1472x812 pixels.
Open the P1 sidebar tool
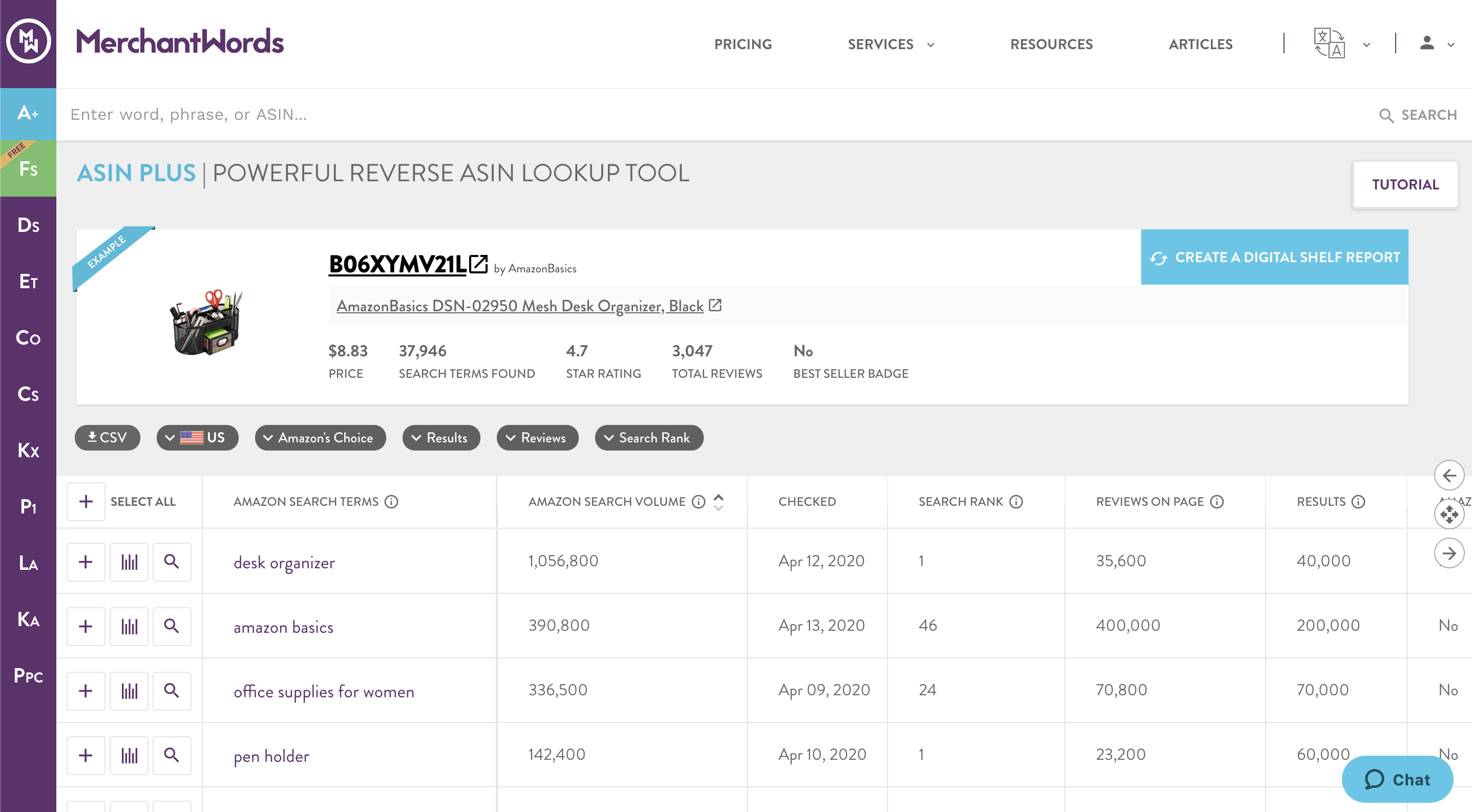tap(28, 506)
